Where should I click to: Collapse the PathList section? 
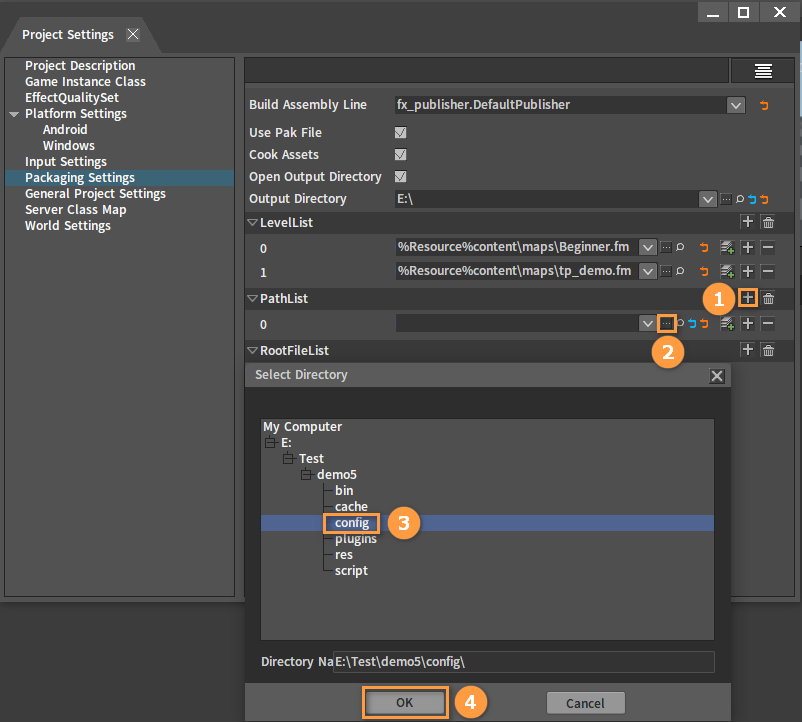(x=252, y=298)
